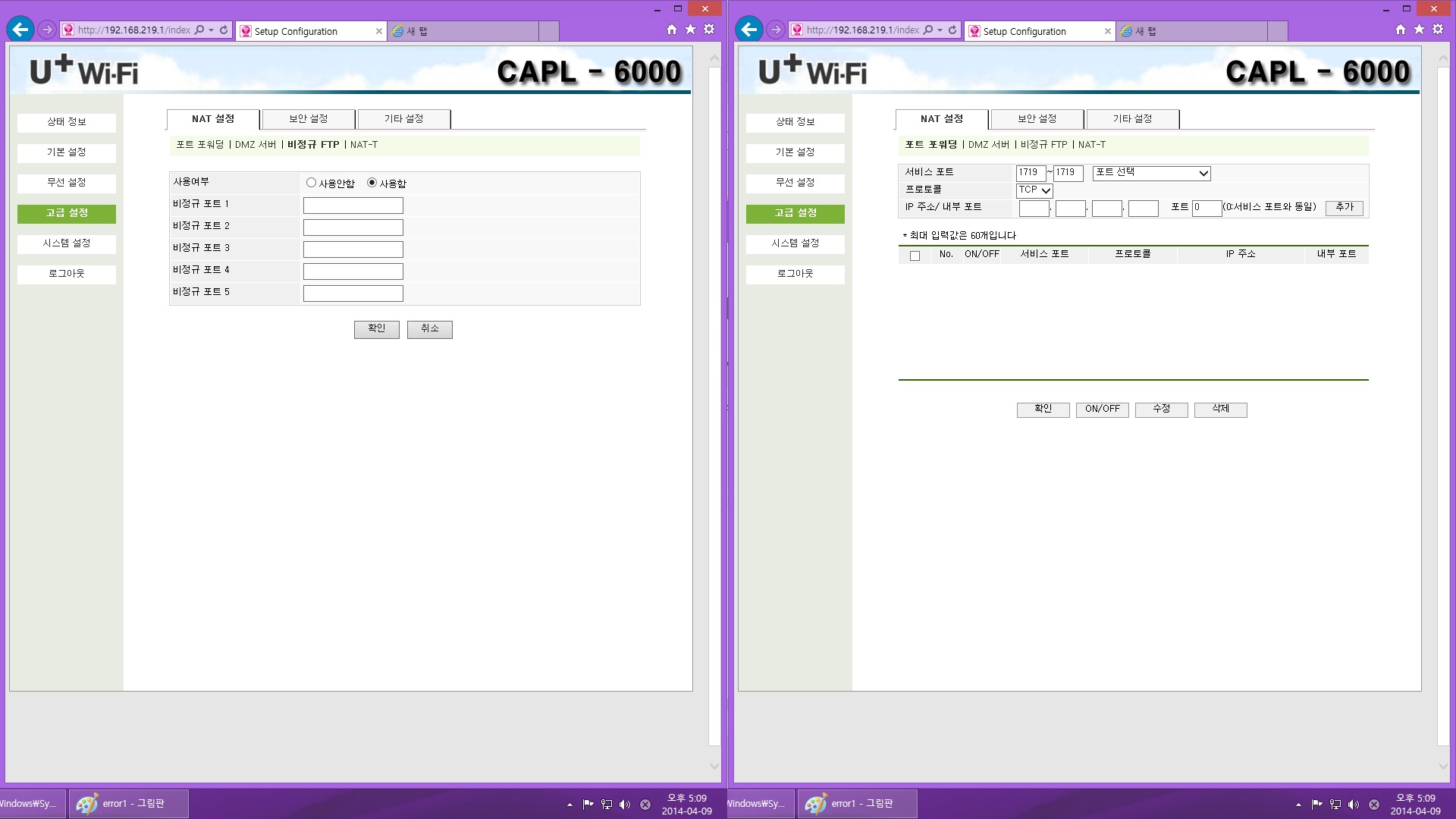Open home icon in left browser window
Image resolution: width=1456 pixels, height=819 pixels.
tap(672, 30)
